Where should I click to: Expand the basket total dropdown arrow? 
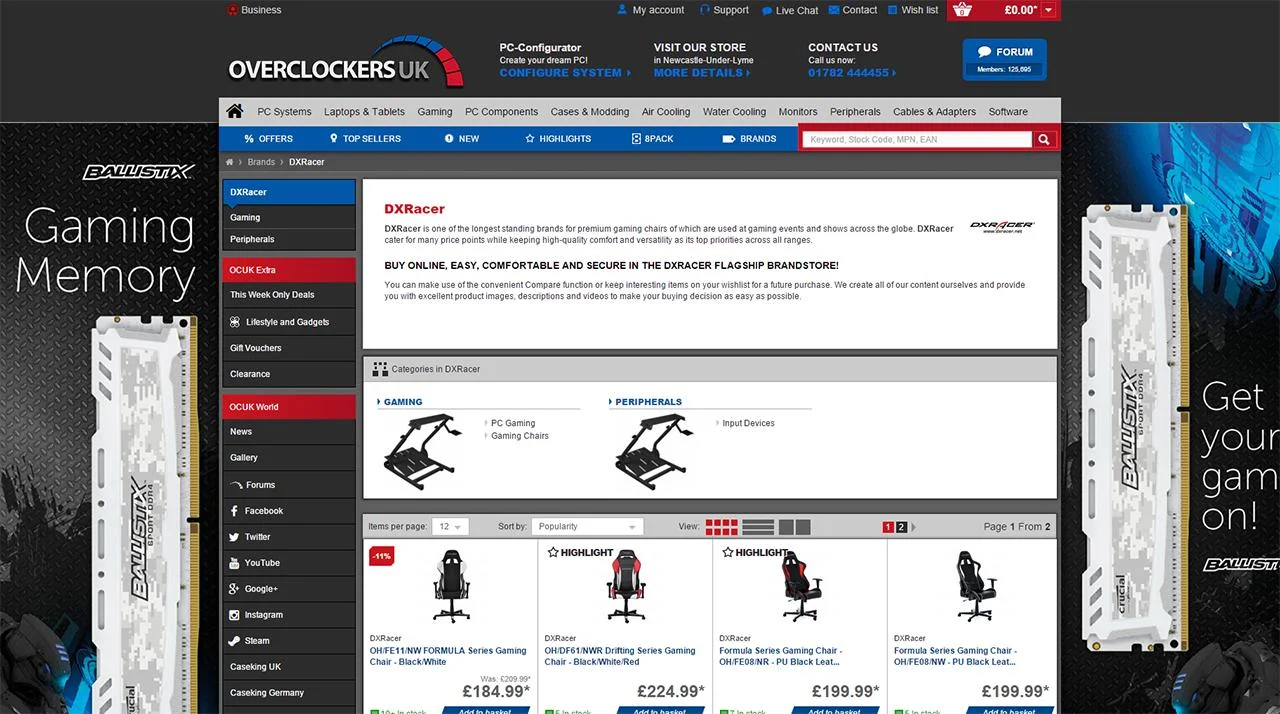click(x=1048, y=10)
